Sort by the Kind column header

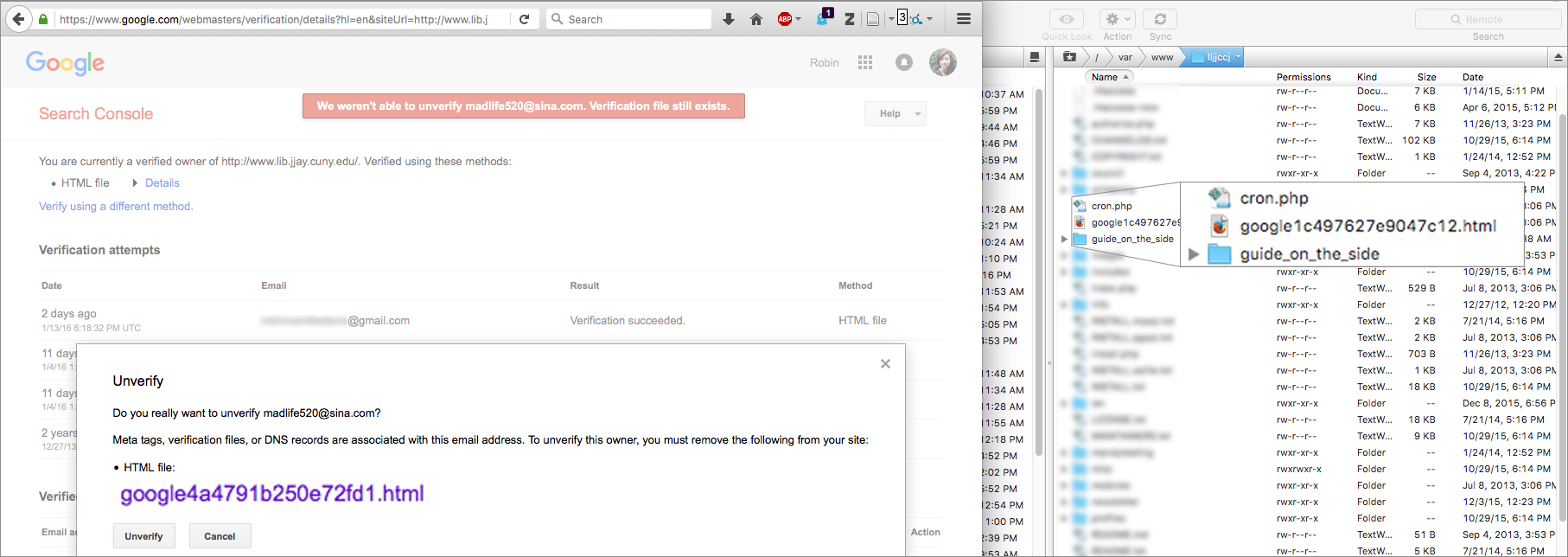(x=1367, y=77)
